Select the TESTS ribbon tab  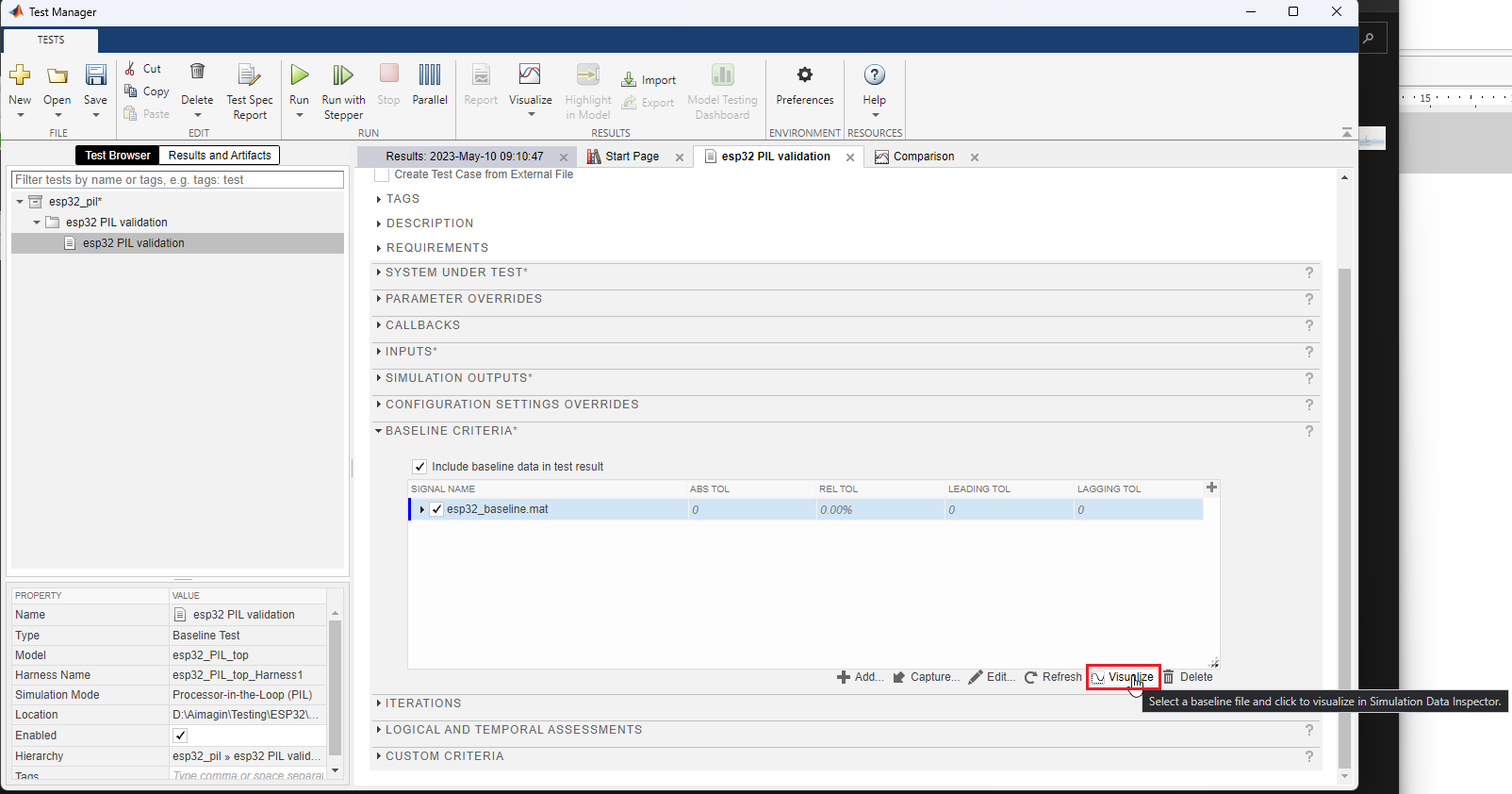(51, 40)
